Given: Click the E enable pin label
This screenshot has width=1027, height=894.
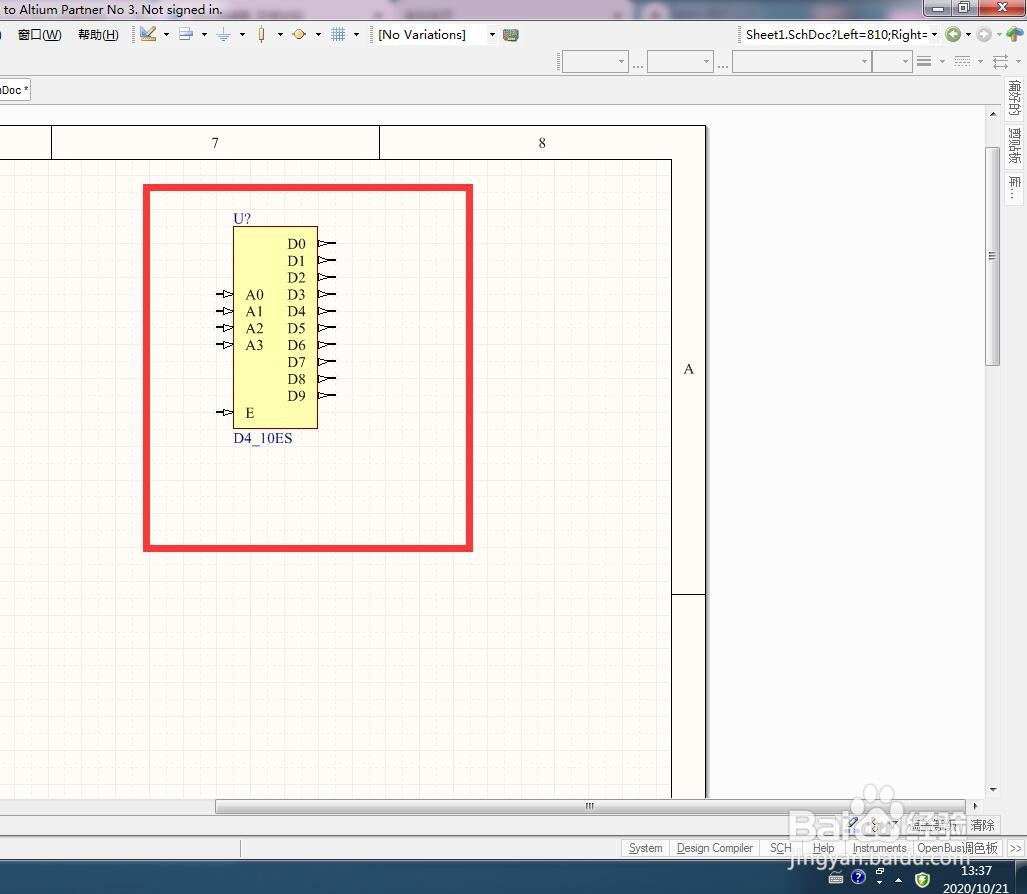Looking at the screenshot, I should click(250, 413).
